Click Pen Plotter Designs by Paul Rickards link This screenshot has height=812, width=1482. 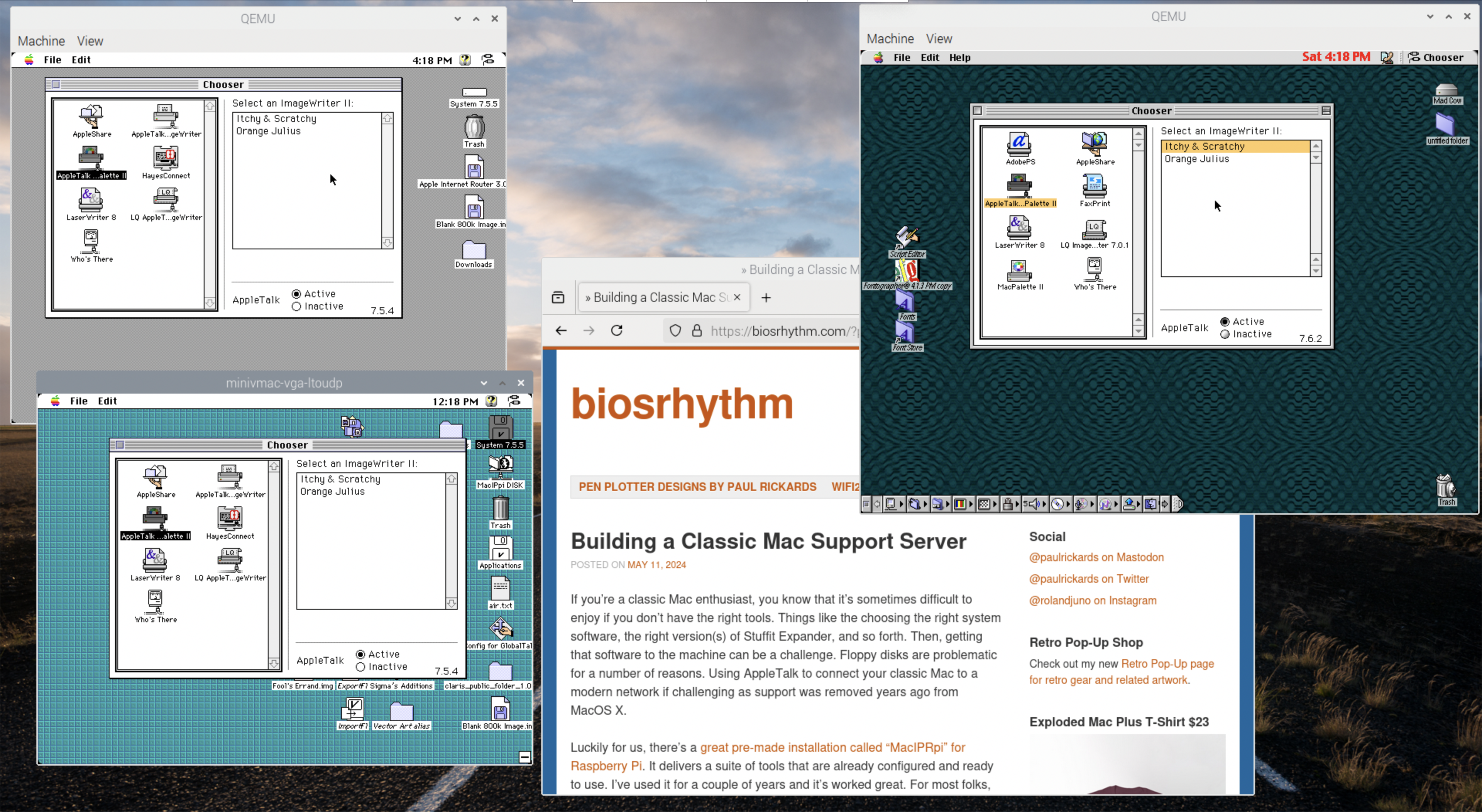697,487
